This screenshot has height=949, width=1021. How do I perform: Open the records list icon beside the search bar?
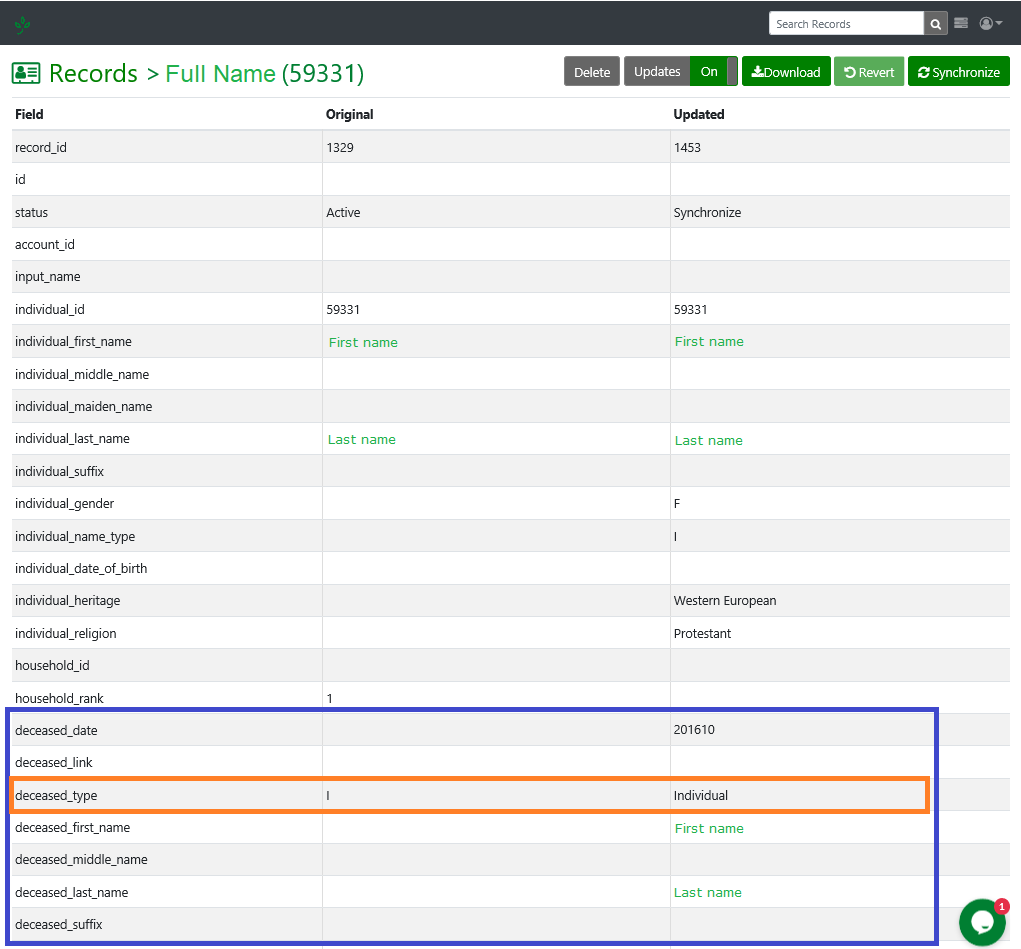[960, 22]
